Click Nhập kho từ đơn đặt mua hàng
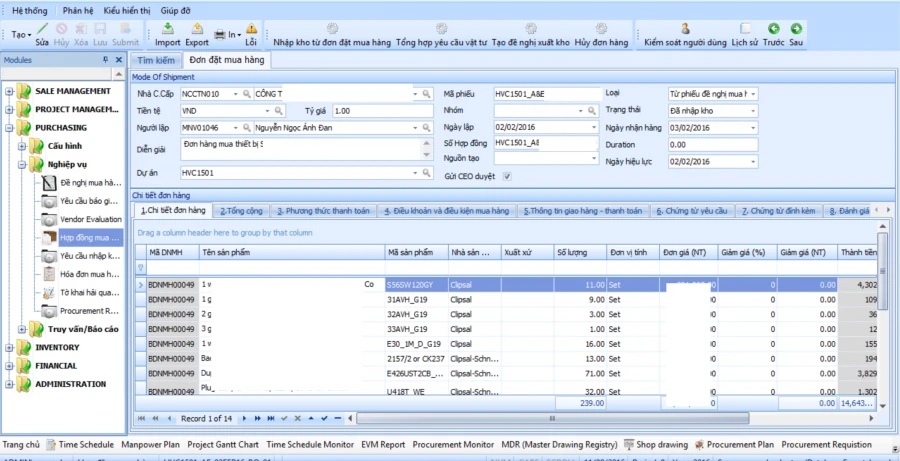900x461 pixels. coord(332,35)
